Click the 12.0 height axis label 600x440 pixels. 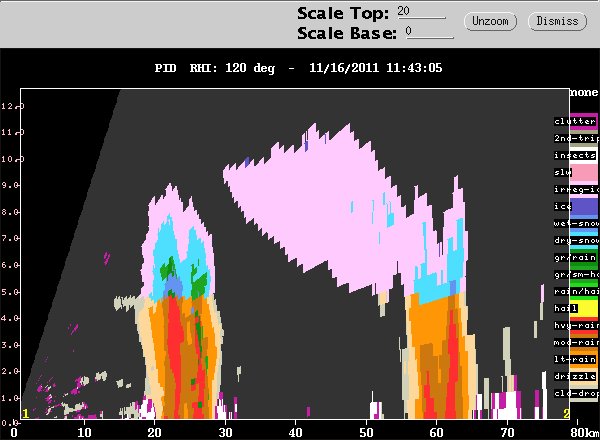(x=13, y=106)
